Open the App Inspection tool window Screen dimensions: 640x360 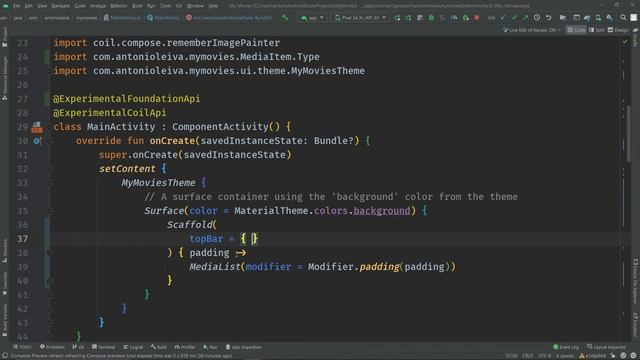pyautogui.click(x=243, y=347)
